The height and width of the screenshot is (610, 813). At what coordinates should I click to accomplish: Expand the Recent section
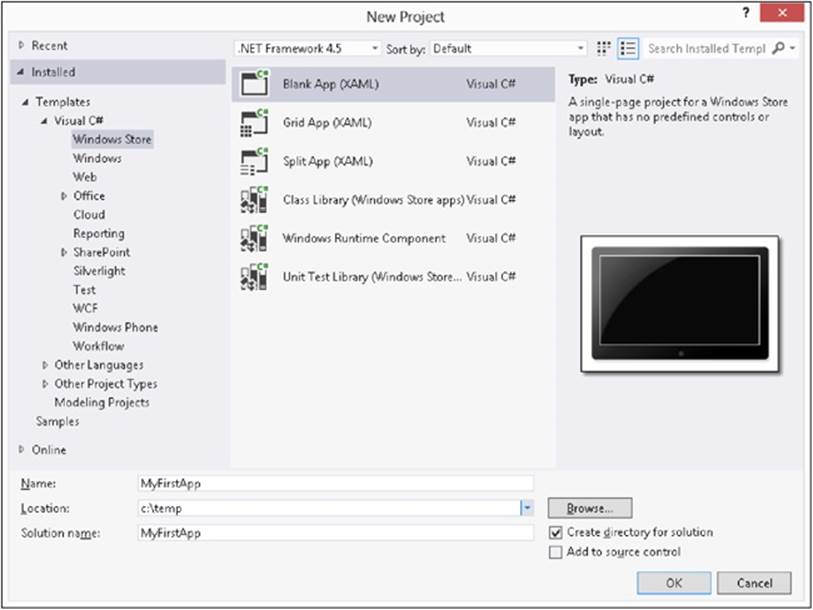click(21, 46)
